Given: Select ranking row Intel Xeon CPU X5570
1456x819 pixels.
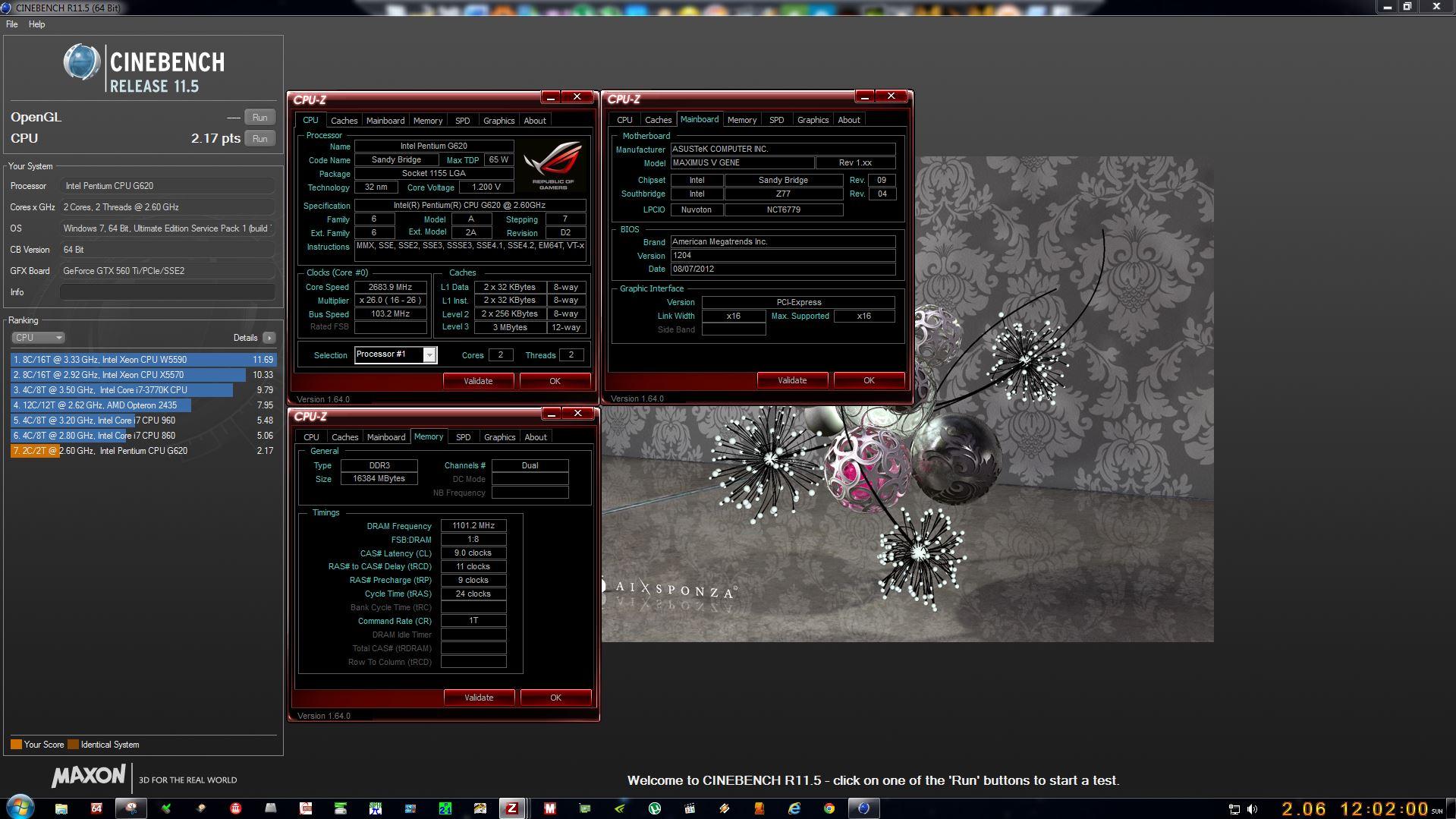Looking at the screenshot, I should pos(143,375).
